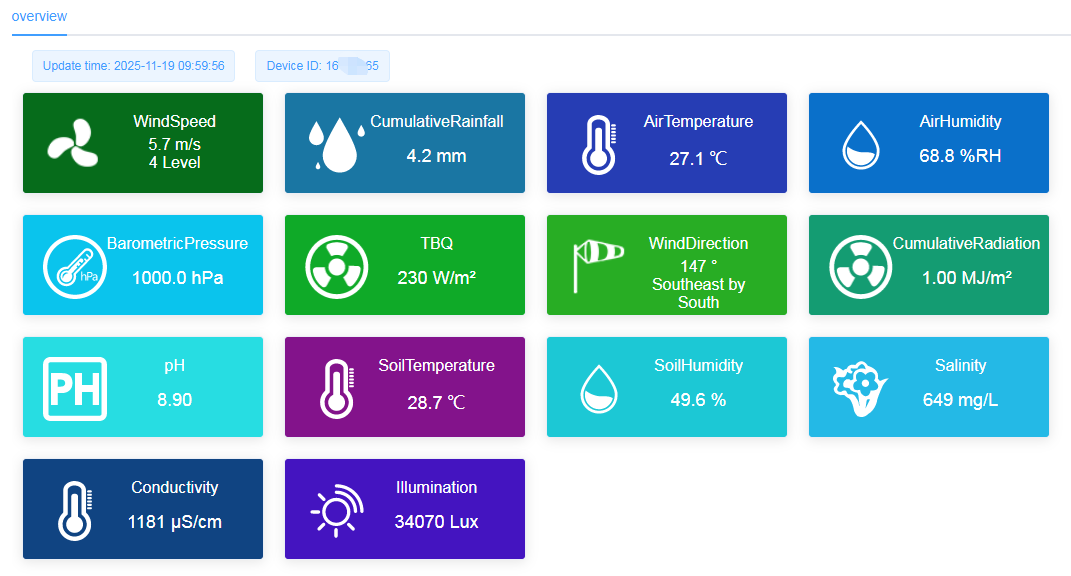
Task: Click the salinity crystal icon on Salinity card
Action: click(x=859, y=386)
